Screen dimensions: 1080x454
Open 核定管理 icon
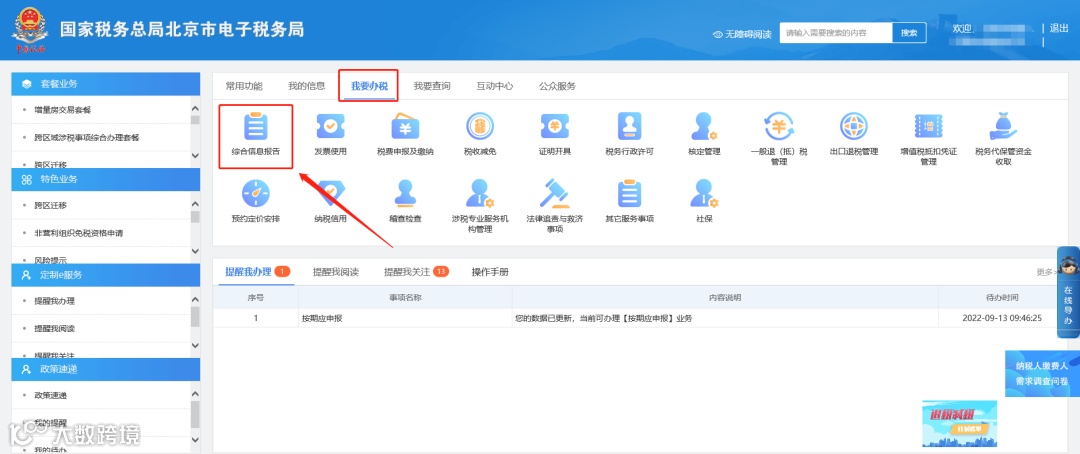point(704,126)
